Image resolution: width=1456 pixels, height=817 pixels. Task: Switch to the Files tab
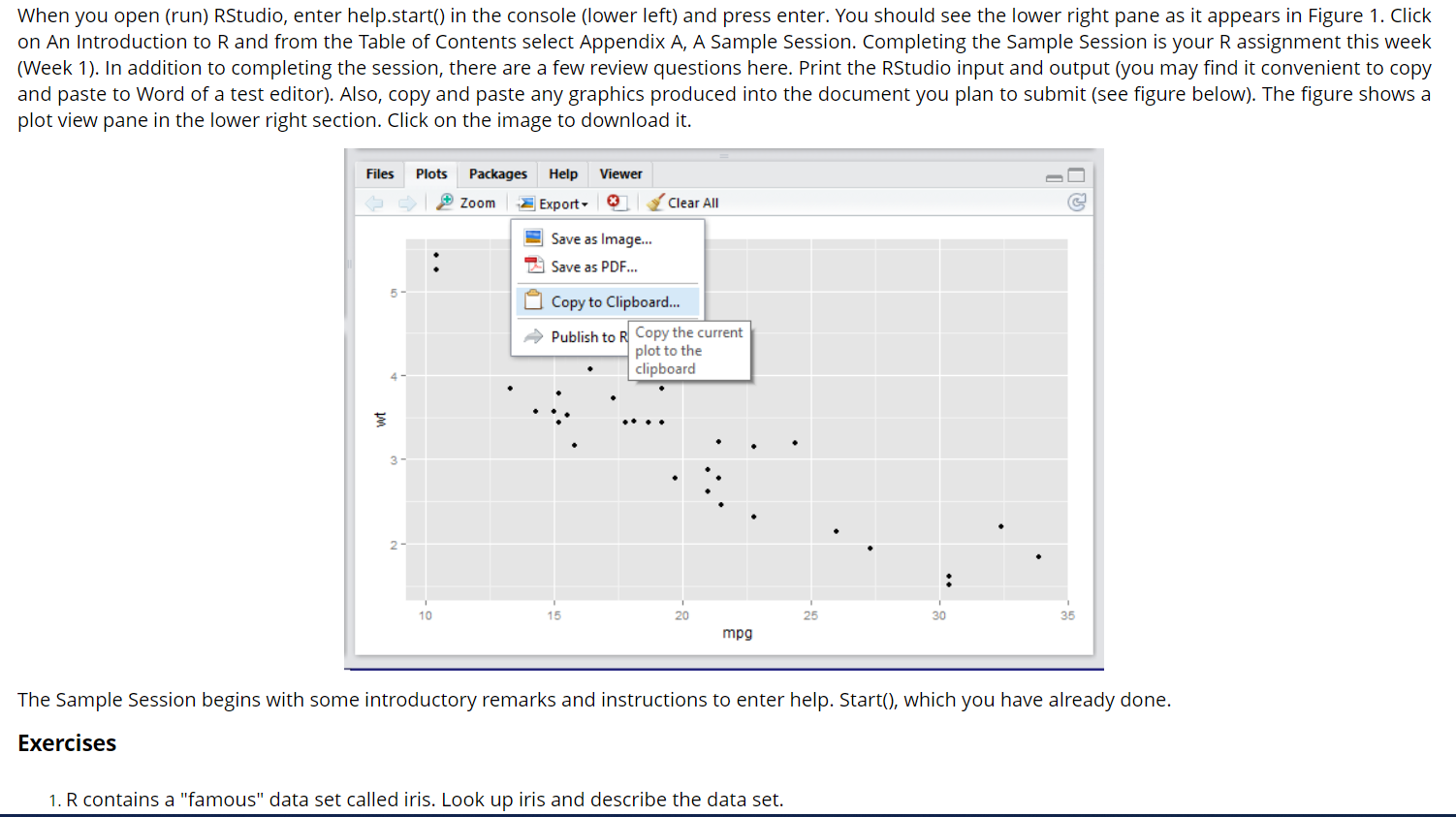379,173
